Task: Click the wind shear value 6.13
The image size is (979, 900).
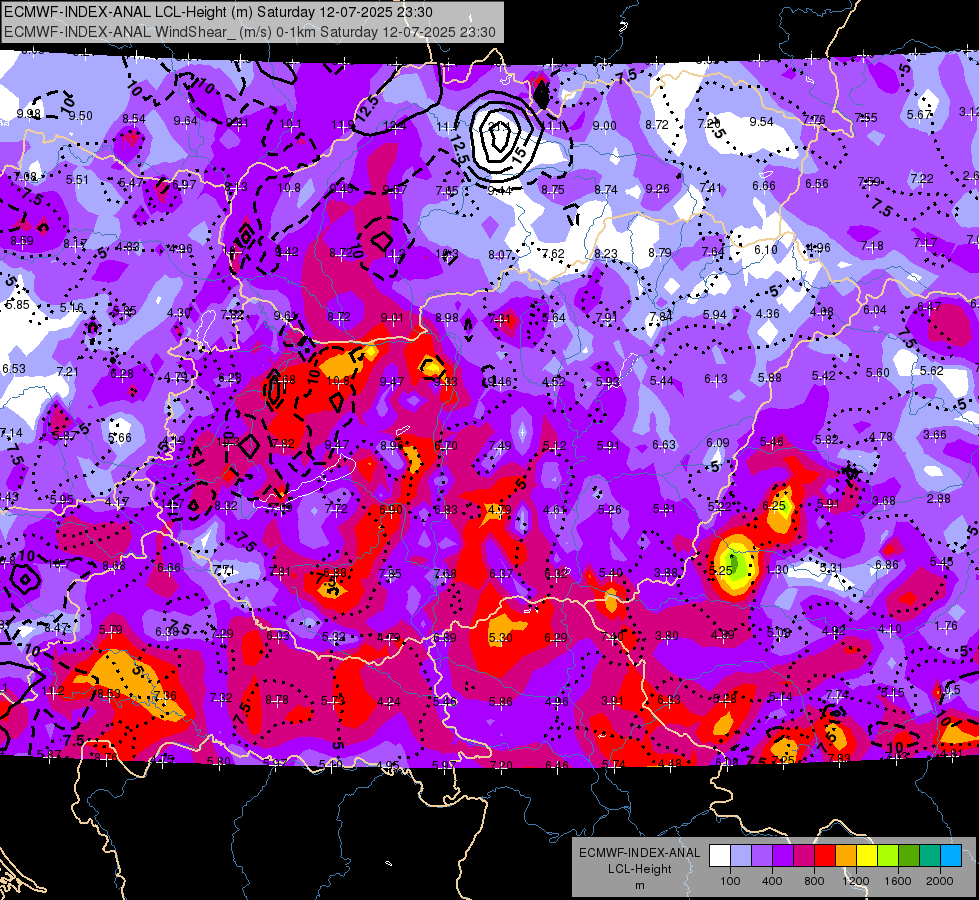Action: (x=716, y=378)
